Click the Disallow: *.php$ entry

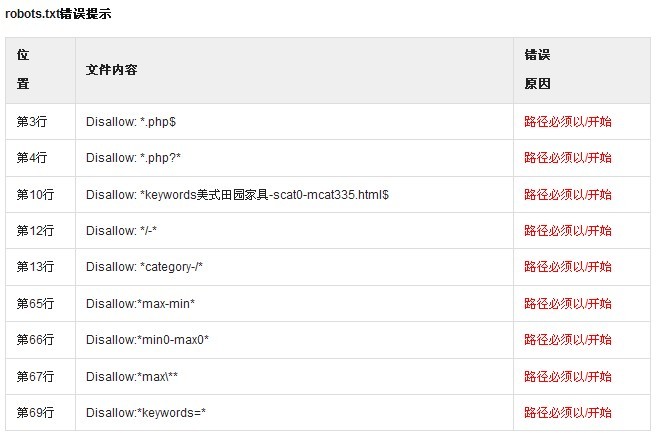click(x=131, y=122)
